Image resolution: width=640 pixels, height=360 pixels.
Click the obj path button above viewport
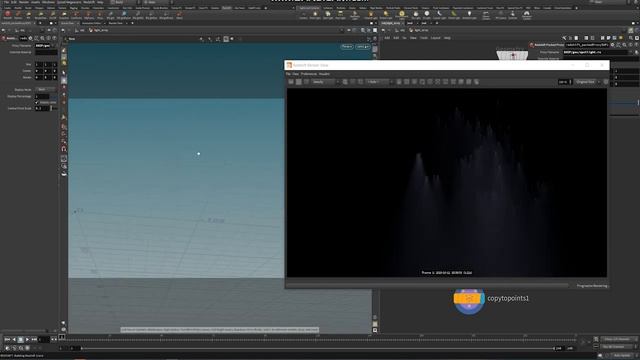pos(80,30)
